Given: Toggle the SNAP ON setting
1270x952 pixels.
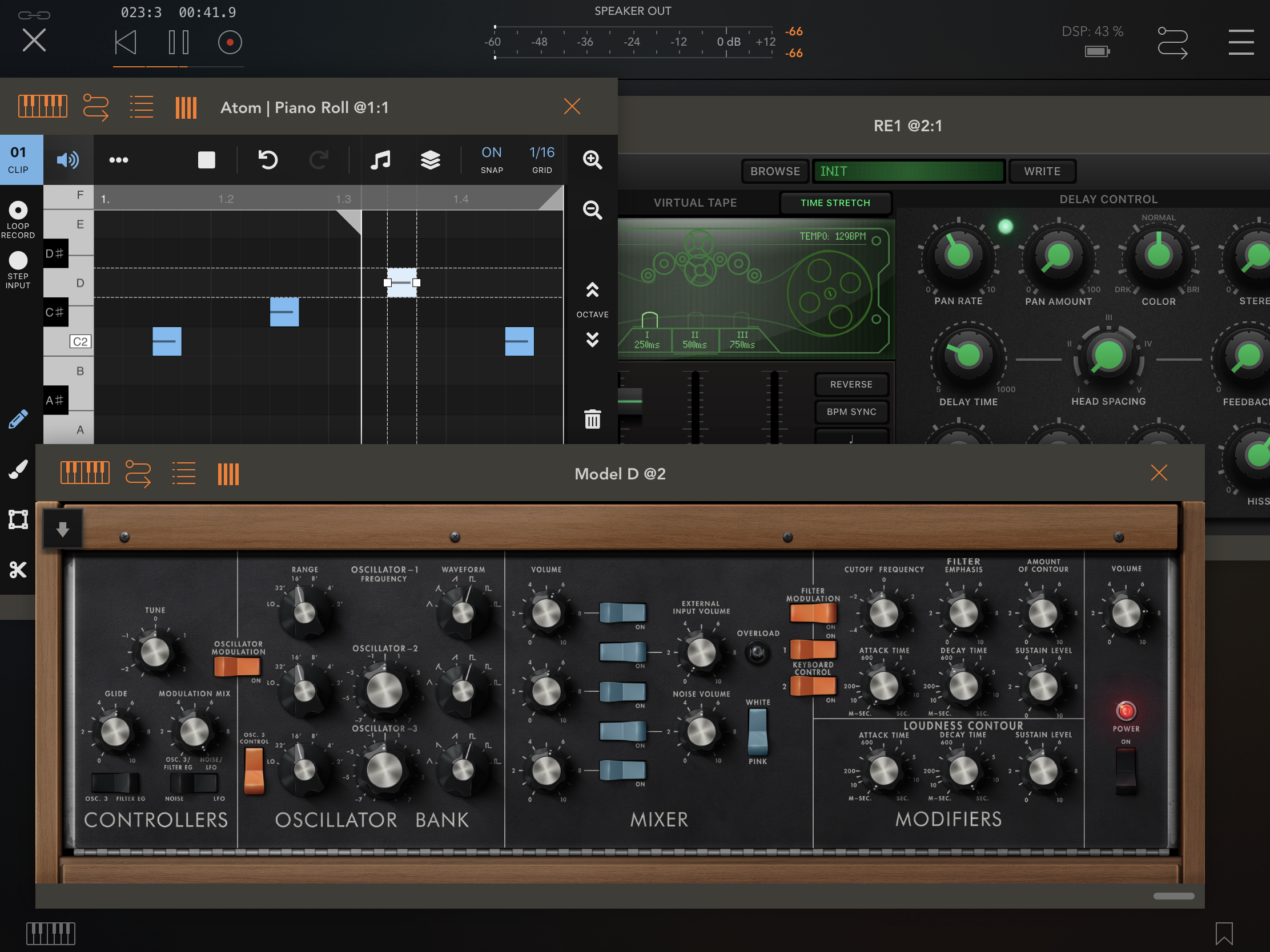Looking at the screenshot, I should (x=492, y=160).
